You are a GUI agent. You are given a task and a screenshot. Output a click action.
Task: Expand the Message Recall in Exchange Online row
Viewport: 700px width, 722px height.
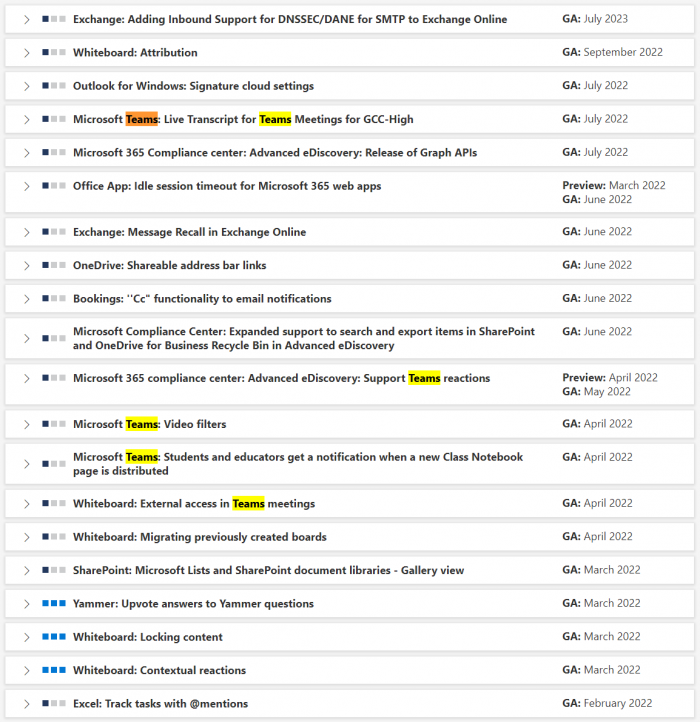tap(27, 232)
